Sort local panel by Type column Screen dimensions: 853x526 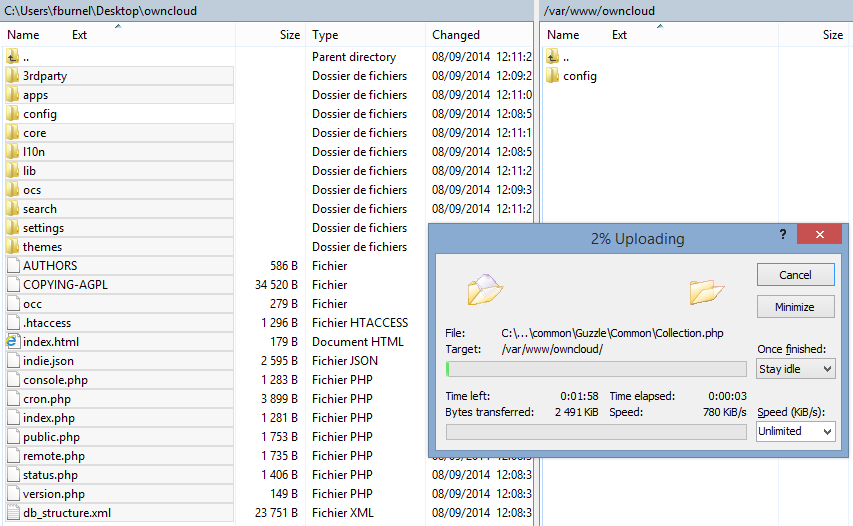pos(325,35)
